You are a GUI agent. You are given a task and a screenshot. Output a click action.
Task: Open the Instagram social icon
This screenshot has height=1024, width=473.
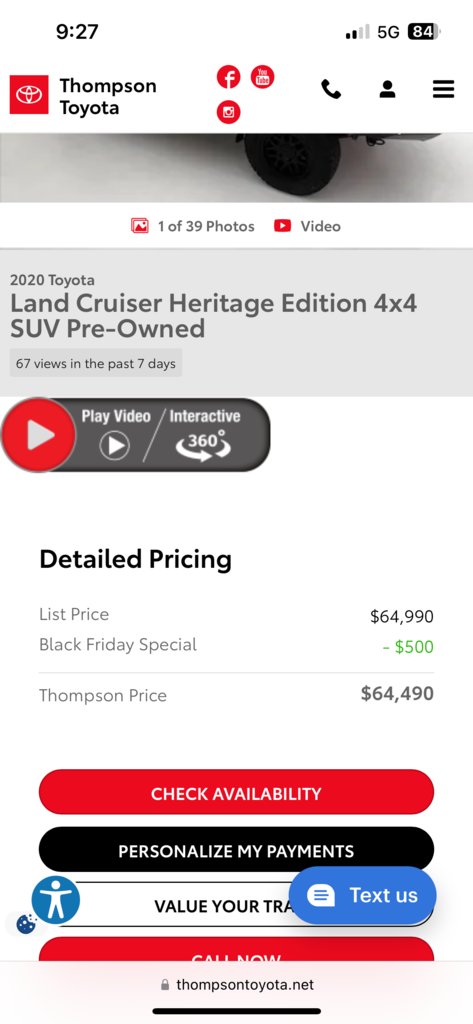(x=229, y=112)
